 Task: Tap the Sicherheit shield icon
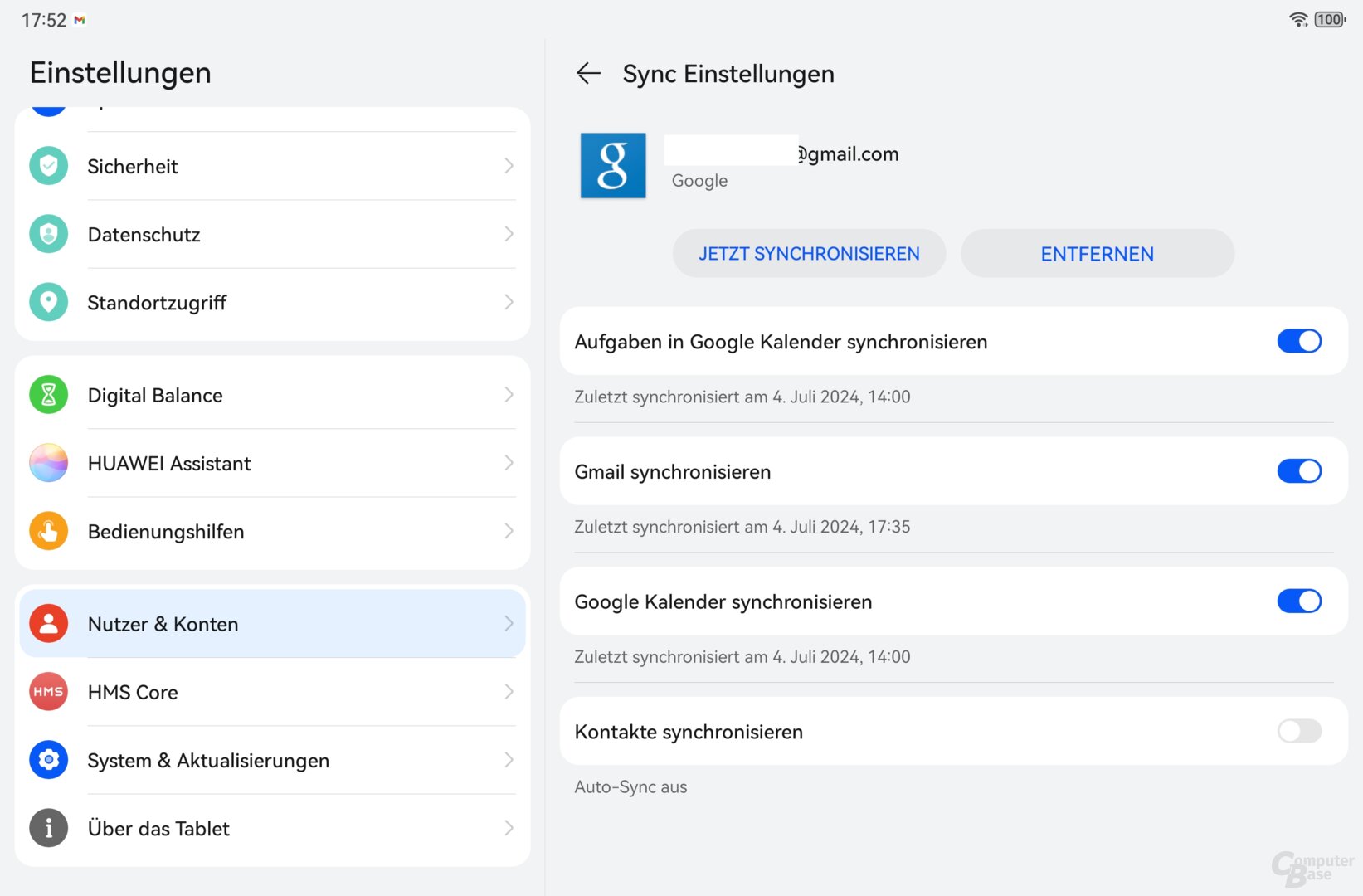tap(49, 166)
